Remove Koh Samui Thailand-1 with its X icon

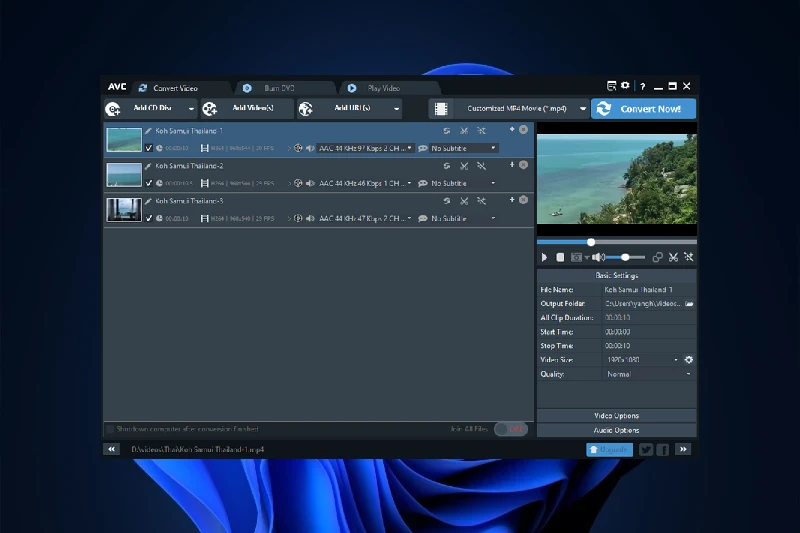point(523,130)
